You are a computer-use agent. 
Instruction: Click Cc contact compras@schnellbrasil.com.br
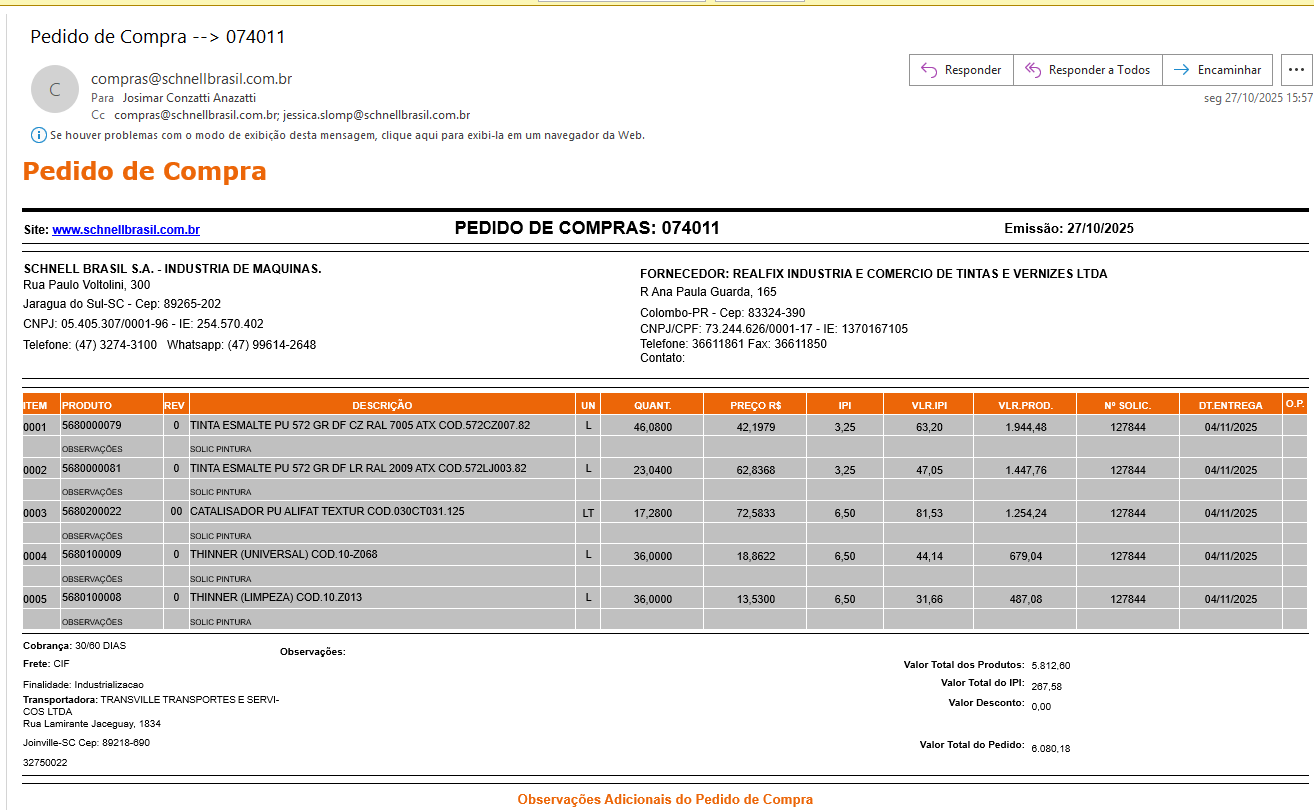point(196,115)
